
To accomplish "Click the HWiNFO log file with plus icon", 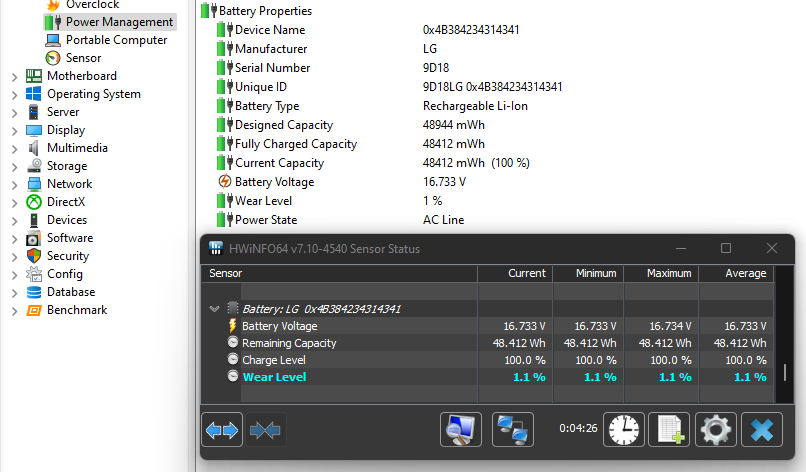I will coord(669,429).
